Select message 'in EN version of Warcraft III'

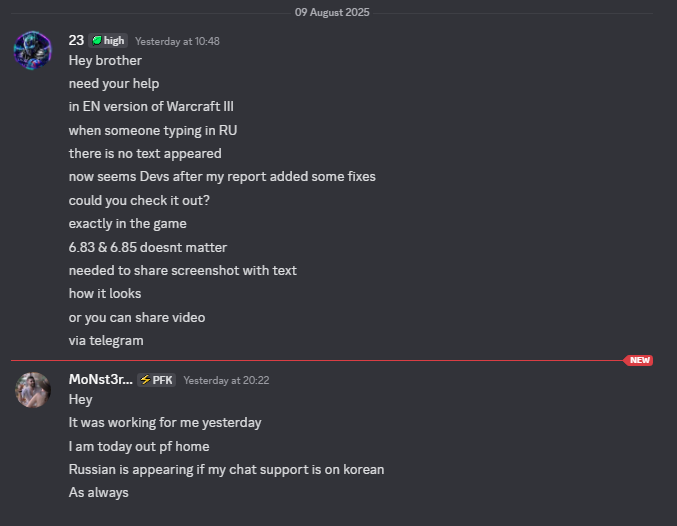[x=151, y=106]
